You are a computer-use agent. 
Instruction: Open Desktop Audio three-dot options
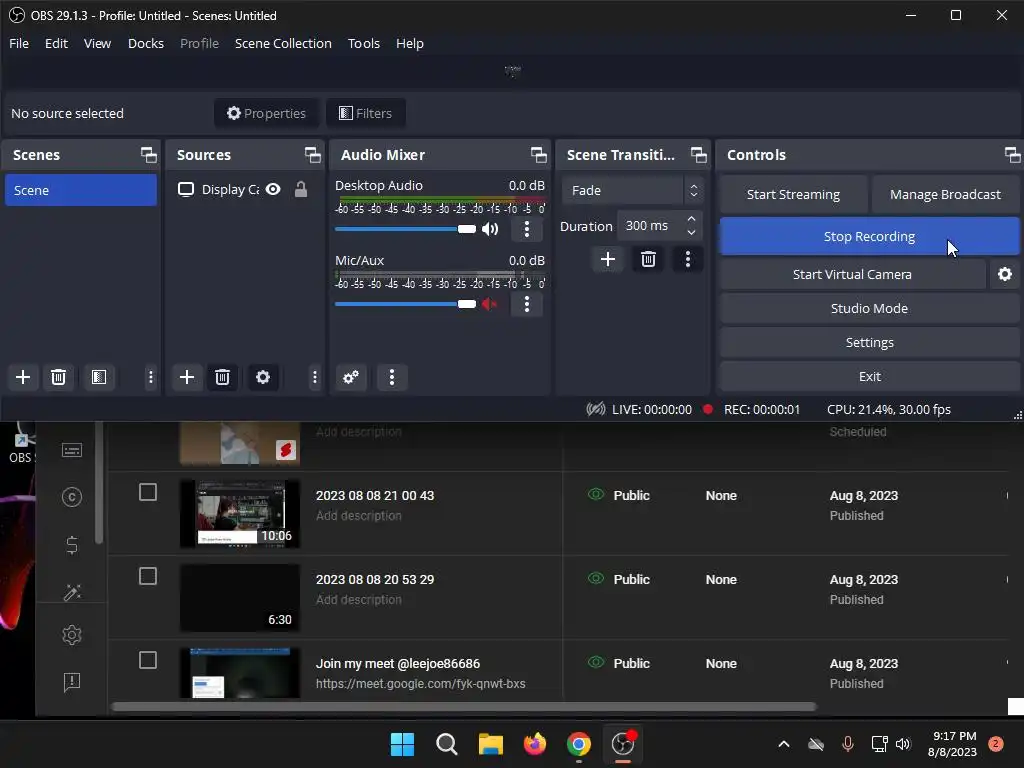[x=527, y=229]
